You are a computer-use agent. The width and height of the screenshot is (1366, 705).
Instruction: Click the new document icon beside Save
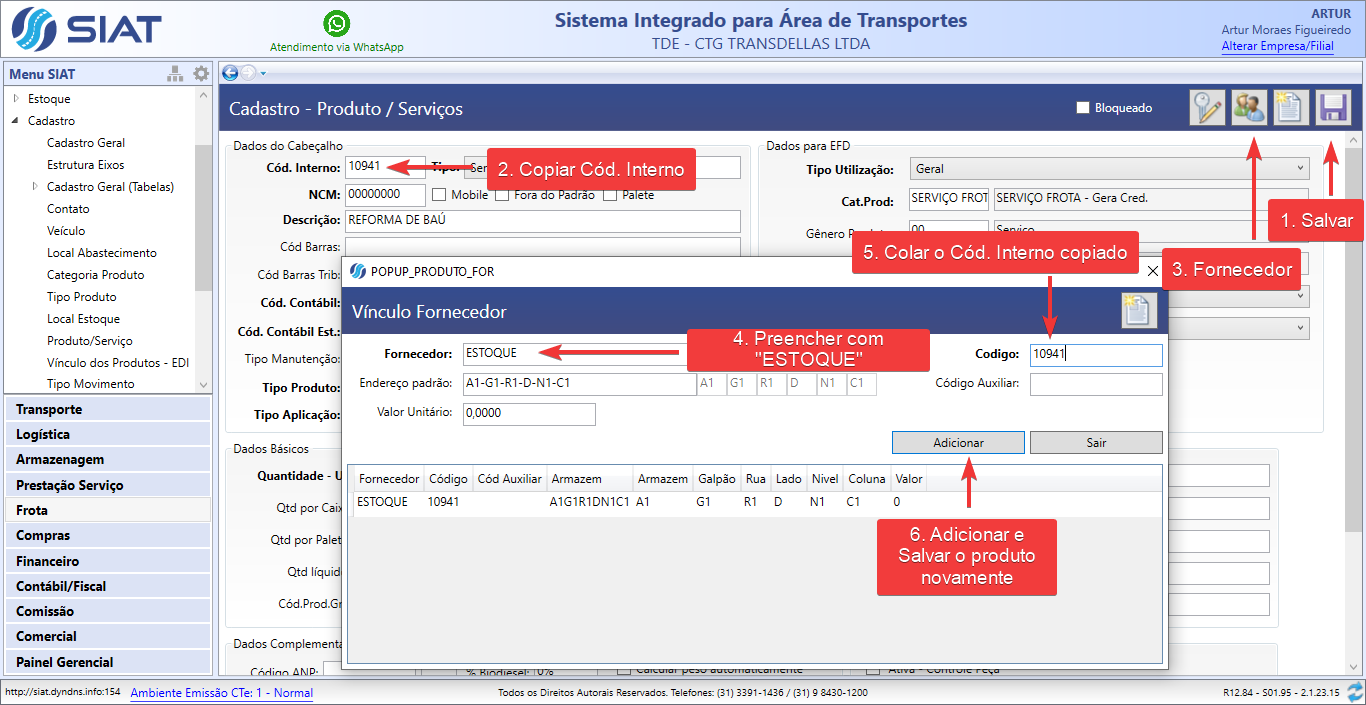pyautogui.click(x=1290, y=108)
